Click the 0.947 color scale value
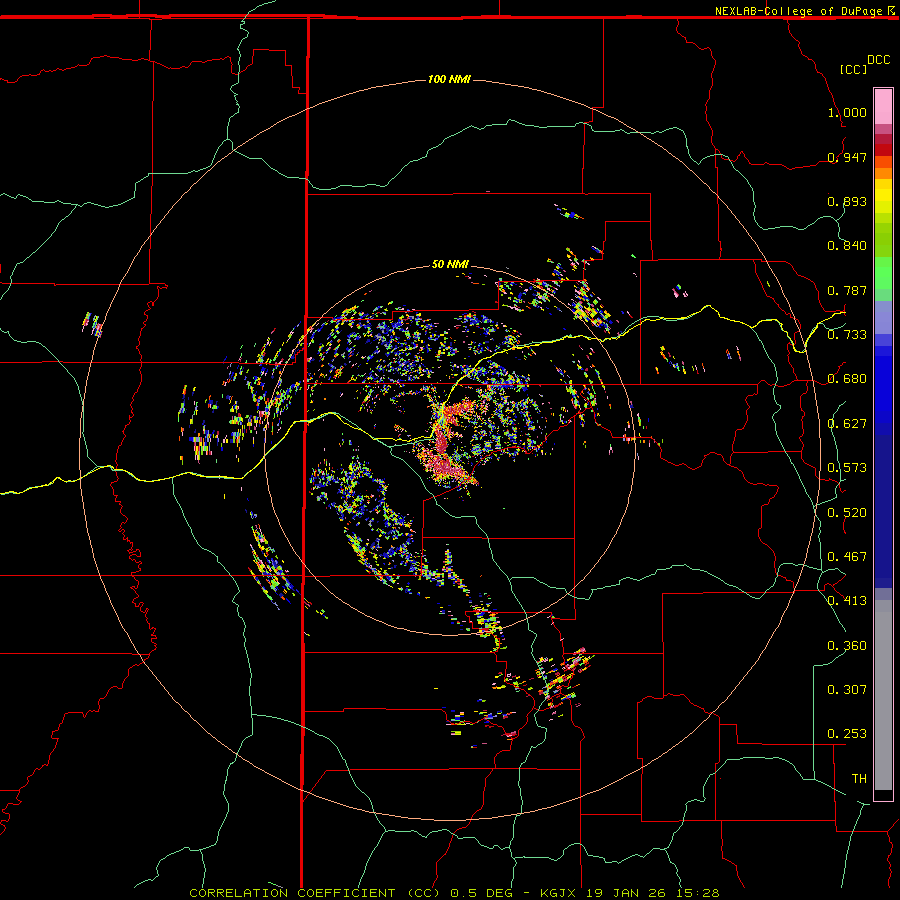900x900 pixels. (847, 157)
